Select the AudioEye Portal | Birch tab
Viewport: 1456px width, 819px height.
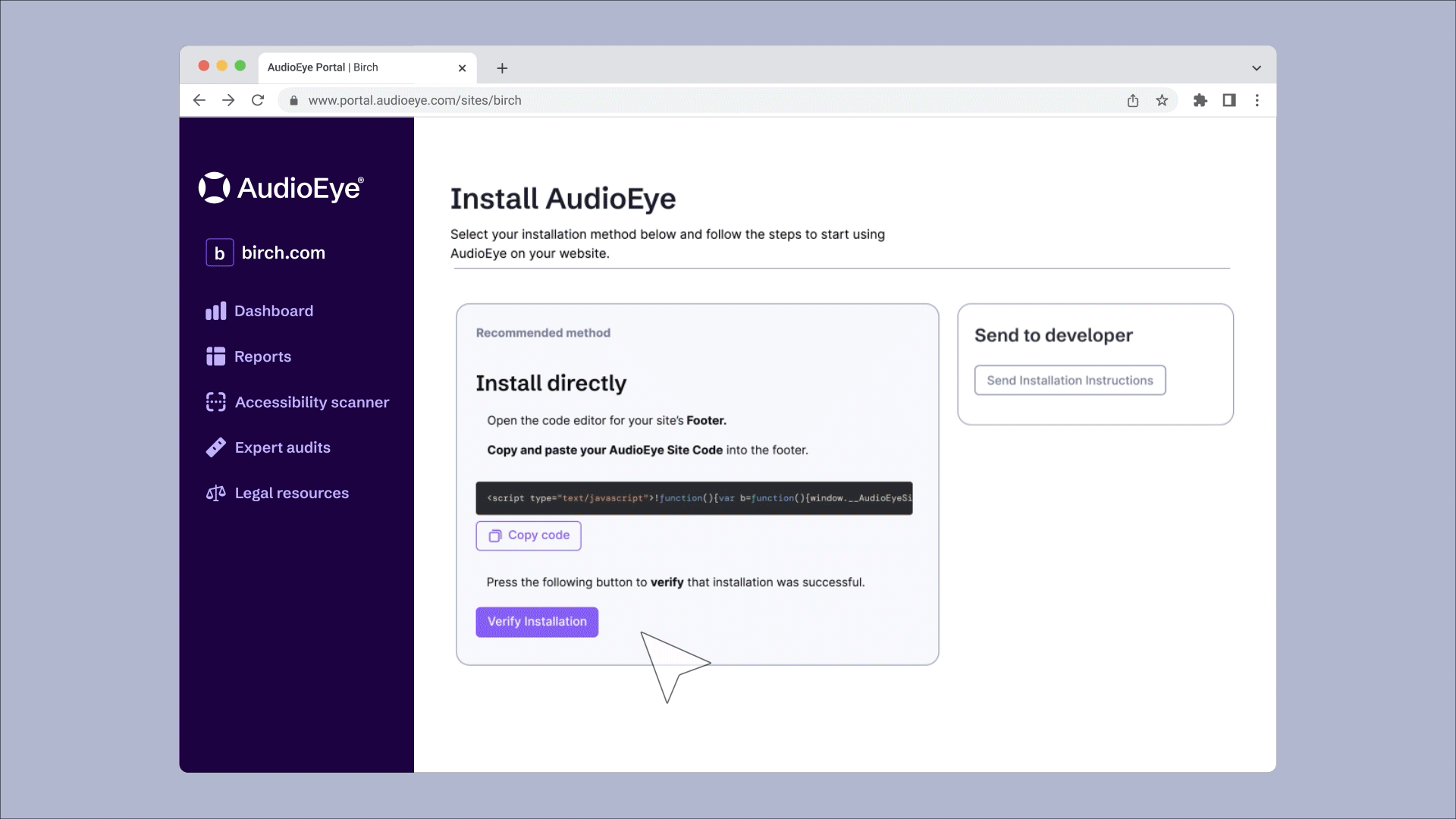[356, 67]
